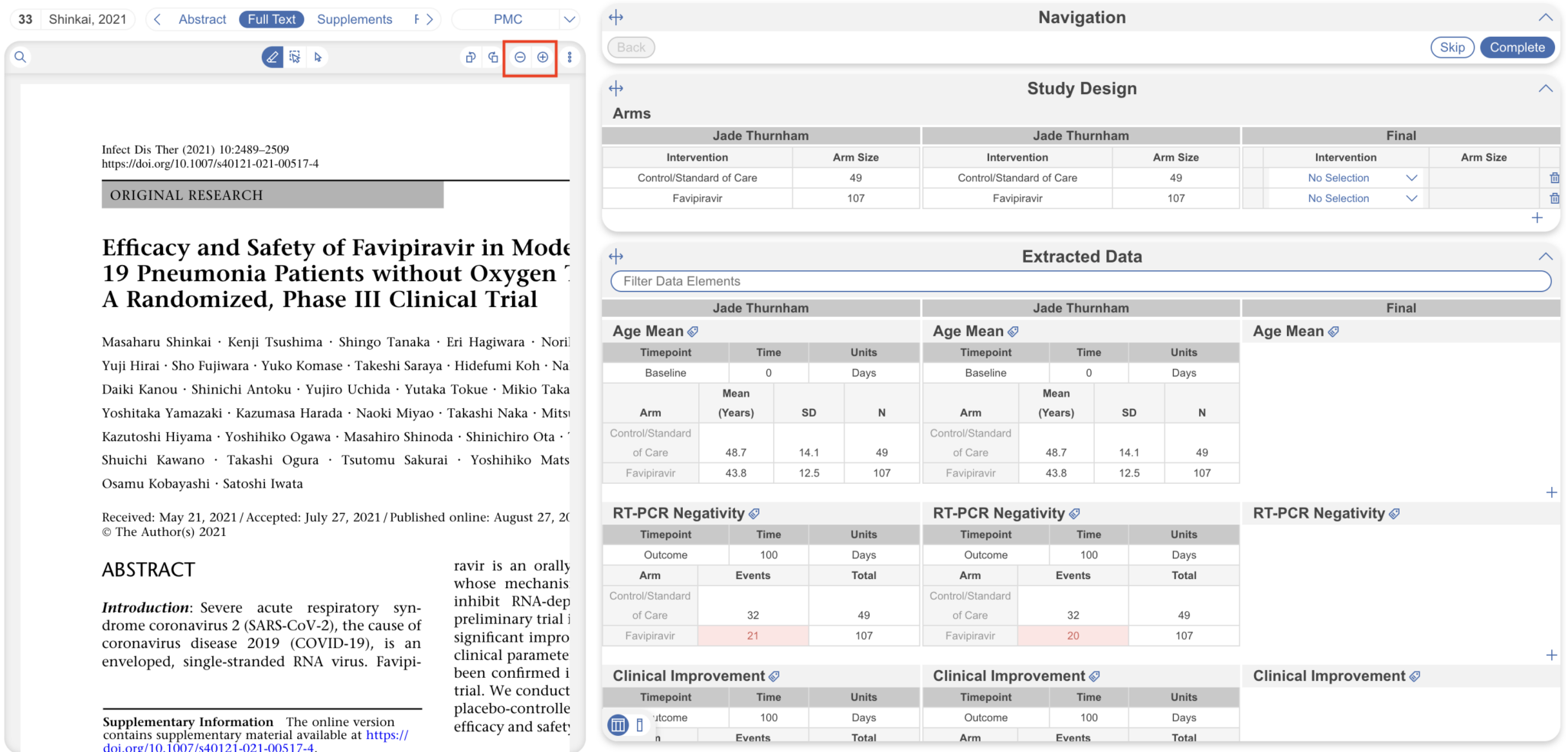Click the tag icon next to Age Mean

point(694,331)
